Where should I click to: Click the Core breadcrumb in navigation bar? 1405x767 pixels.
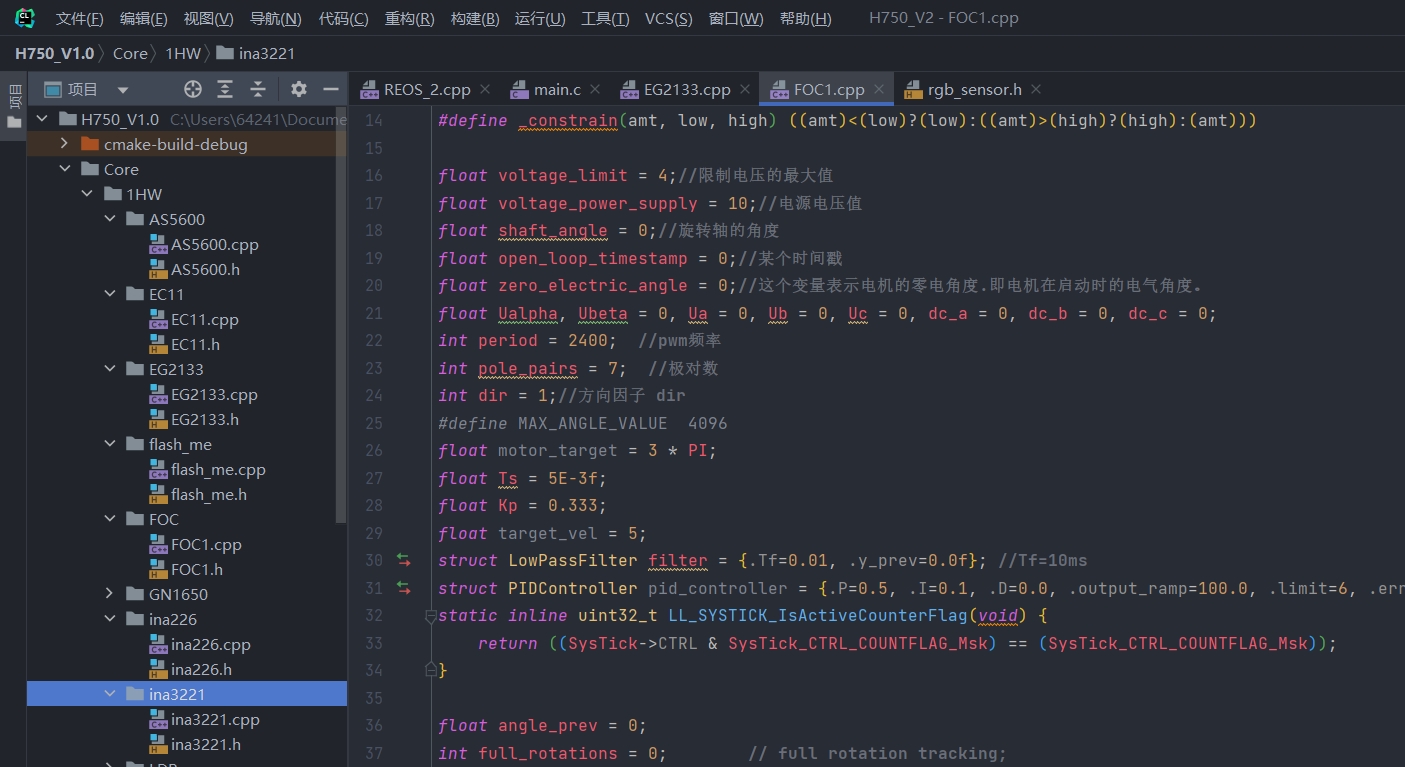(130, 53)
